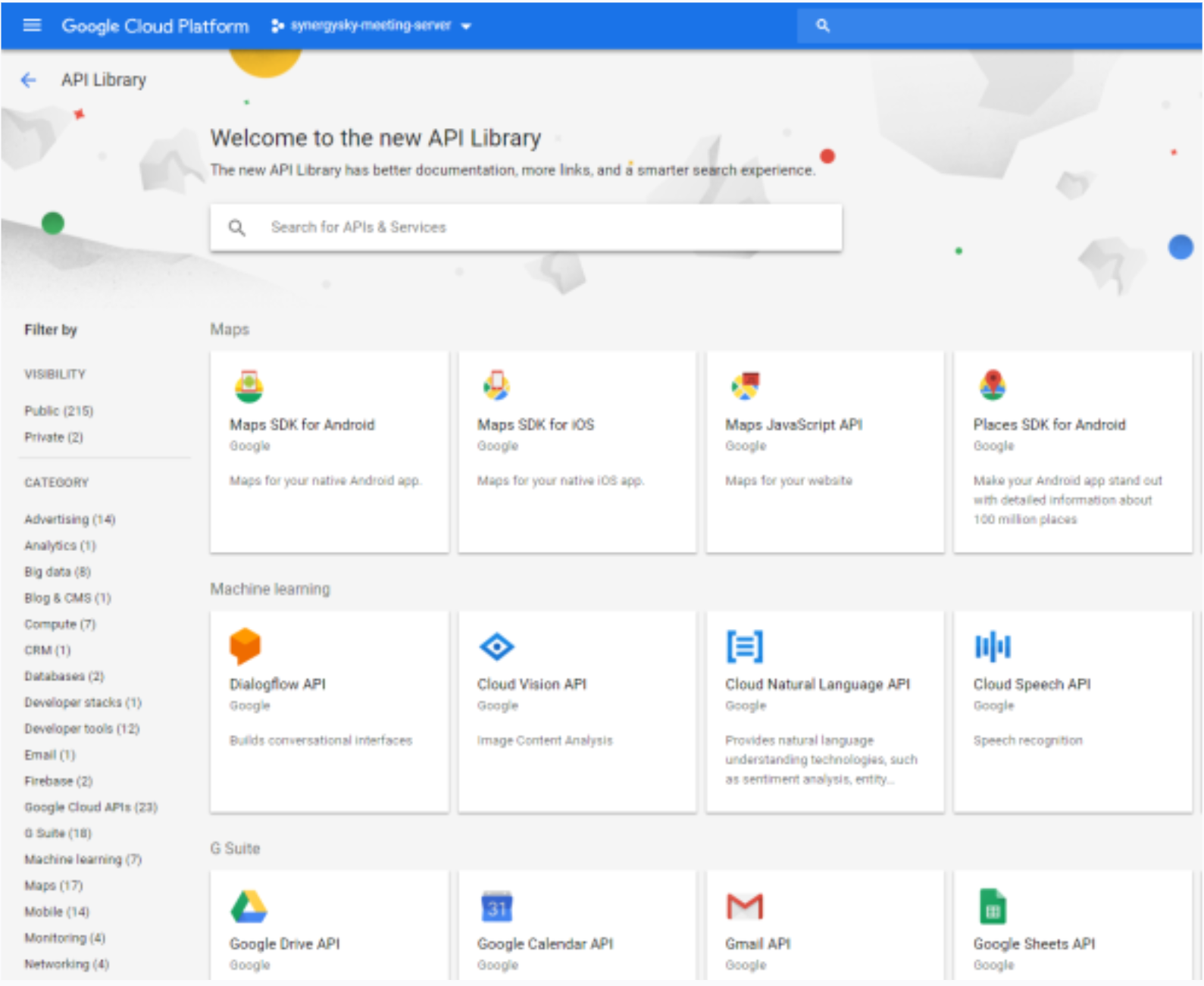Open the Google Drive API title
The image size is (1204, 986).
(x=285, y=944)
